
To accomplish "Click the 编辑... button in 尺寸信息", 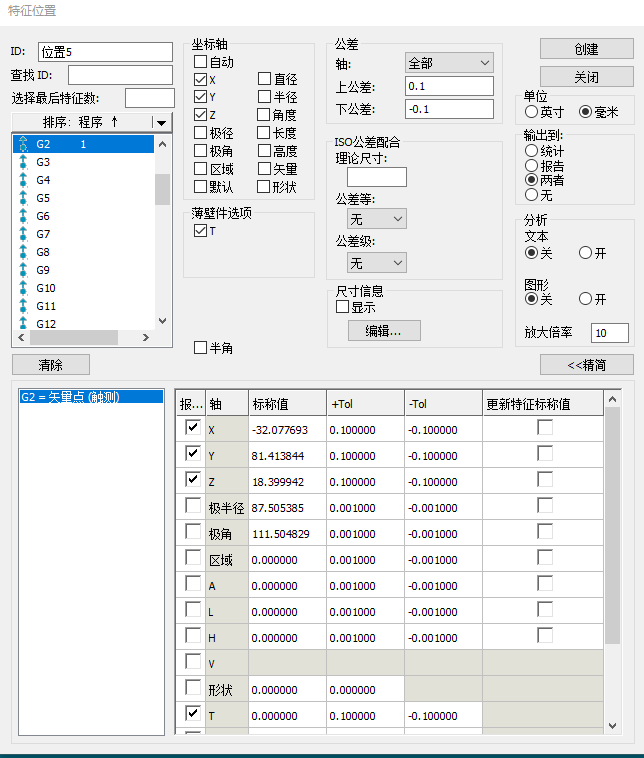I will [x=384, y=331].
